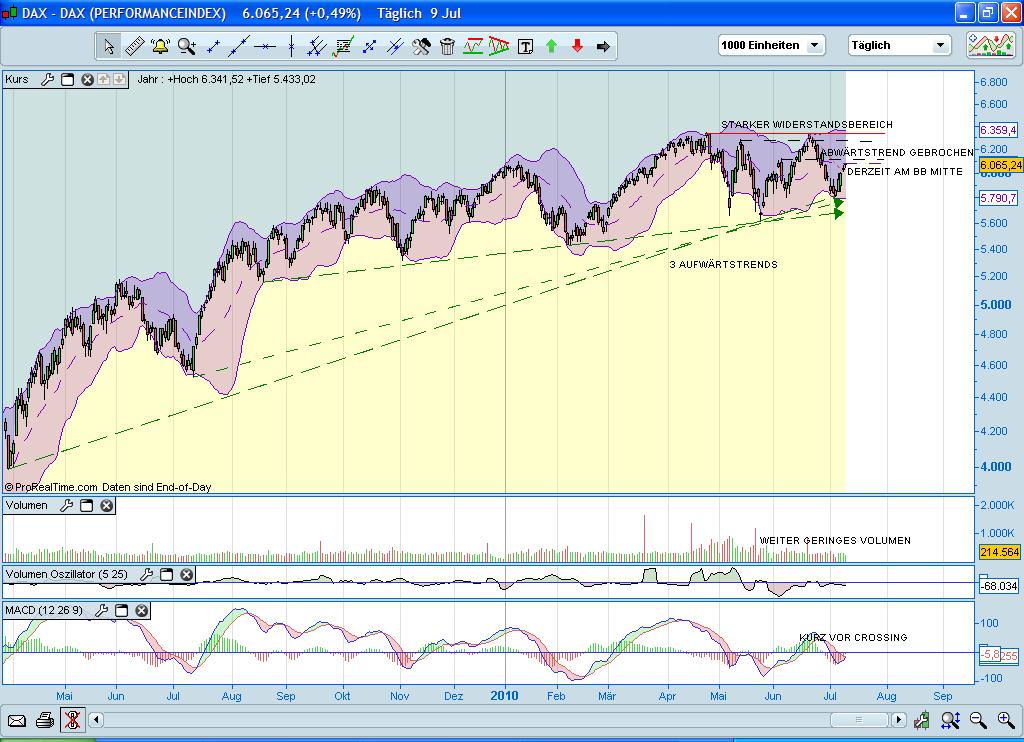
Task: Select the ruler measurement tool
Action: pyautogui.click(x=135, y=46)
